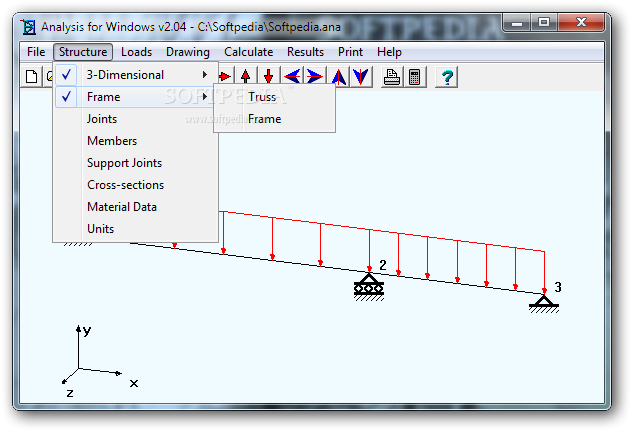Choose Joints from Structure menu
Image resolution: width=632 pixels, height=431 pixels.
pyautogui.click(x=135, y=119)
